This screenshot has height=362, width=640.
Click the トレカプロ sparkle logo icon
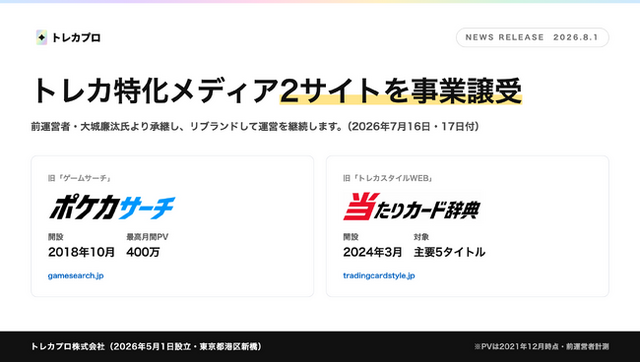point(41,38)
